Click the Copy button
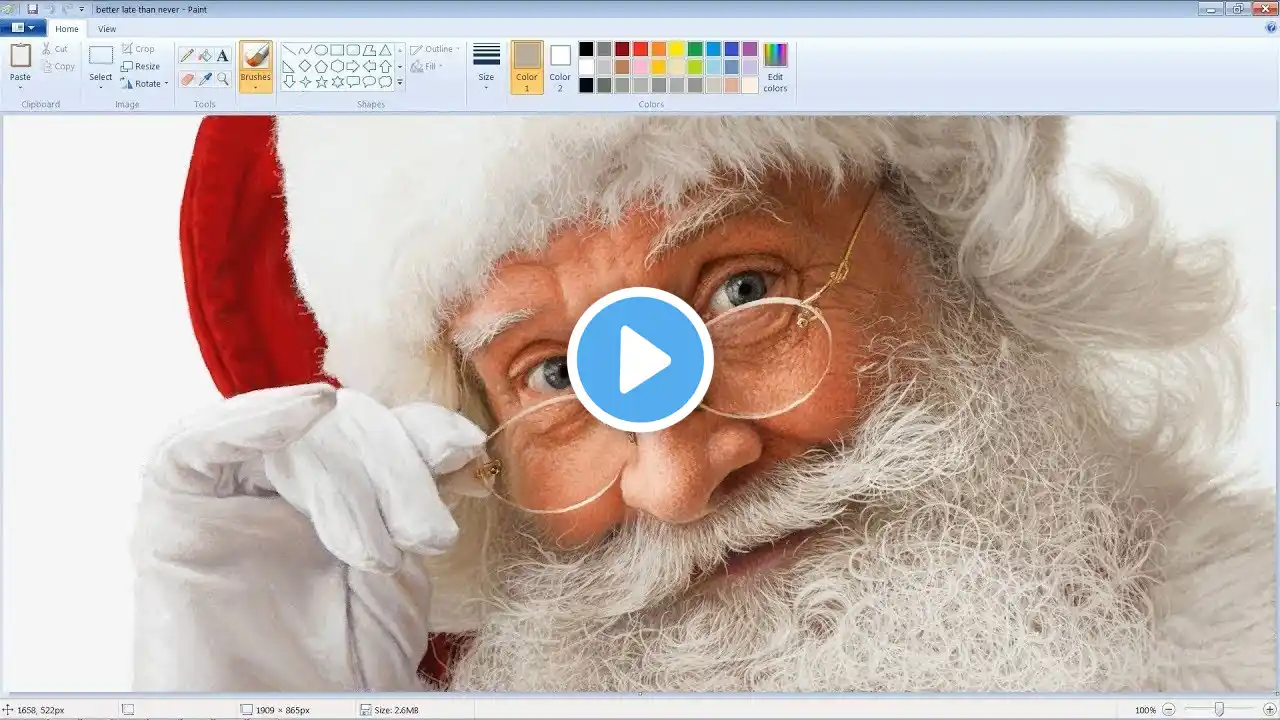The height and width of the screenshot is (720, 1280). click(58, 67)
